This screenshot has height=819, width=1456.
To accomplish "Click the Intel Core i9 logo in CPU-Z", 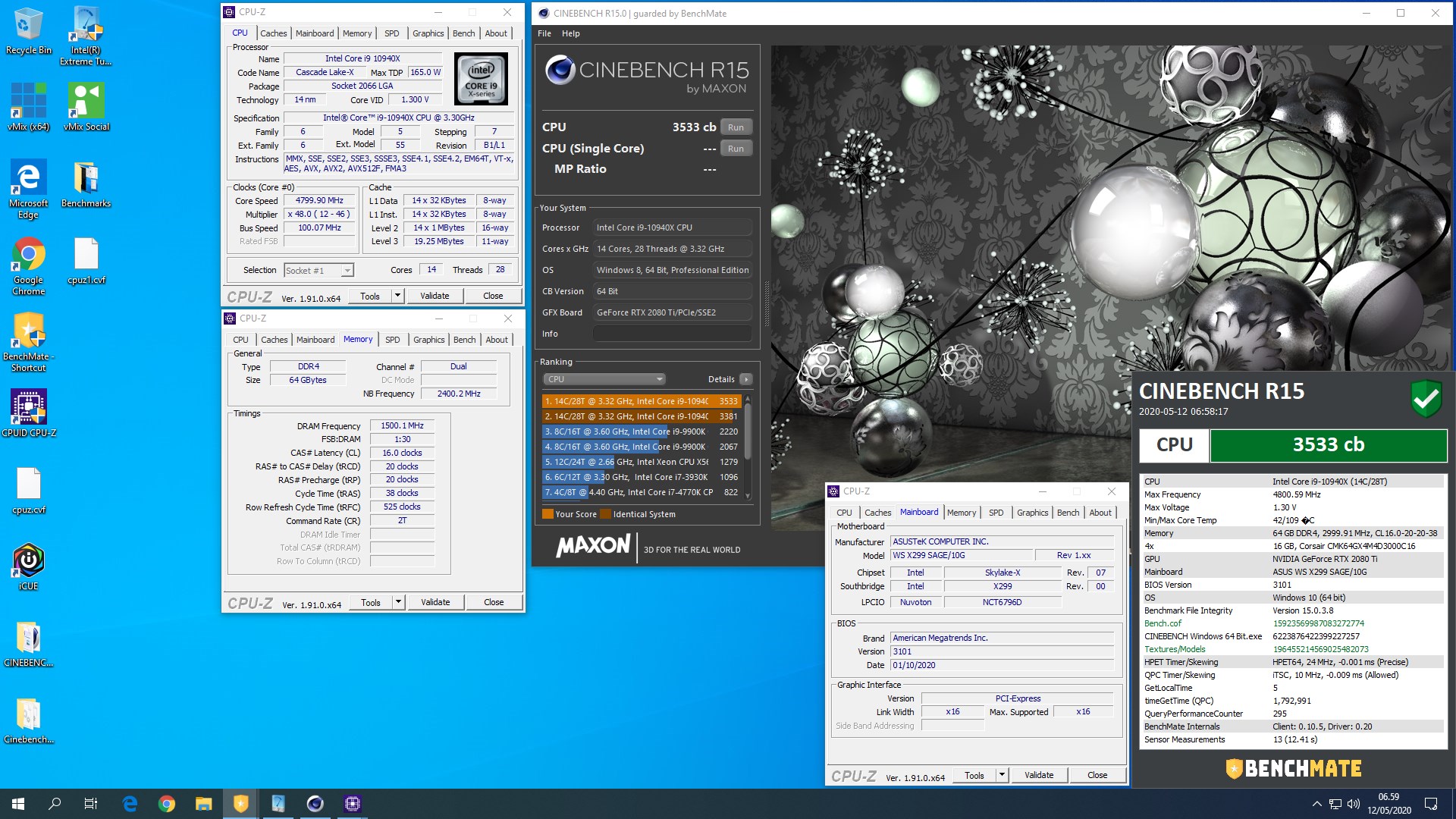I will pos(482,78).
